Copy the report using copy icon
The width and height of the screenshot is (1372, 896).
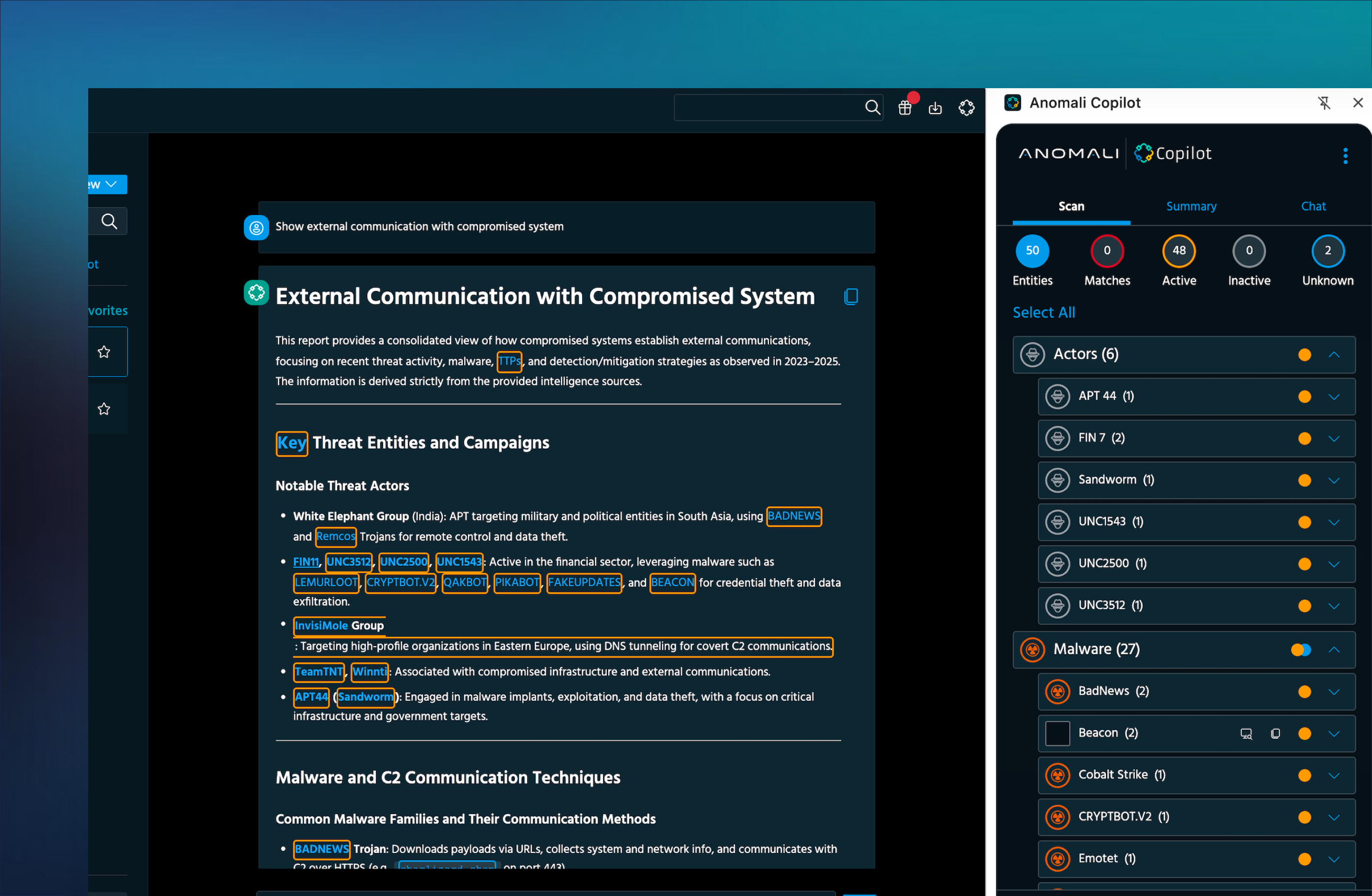[850, 296]
